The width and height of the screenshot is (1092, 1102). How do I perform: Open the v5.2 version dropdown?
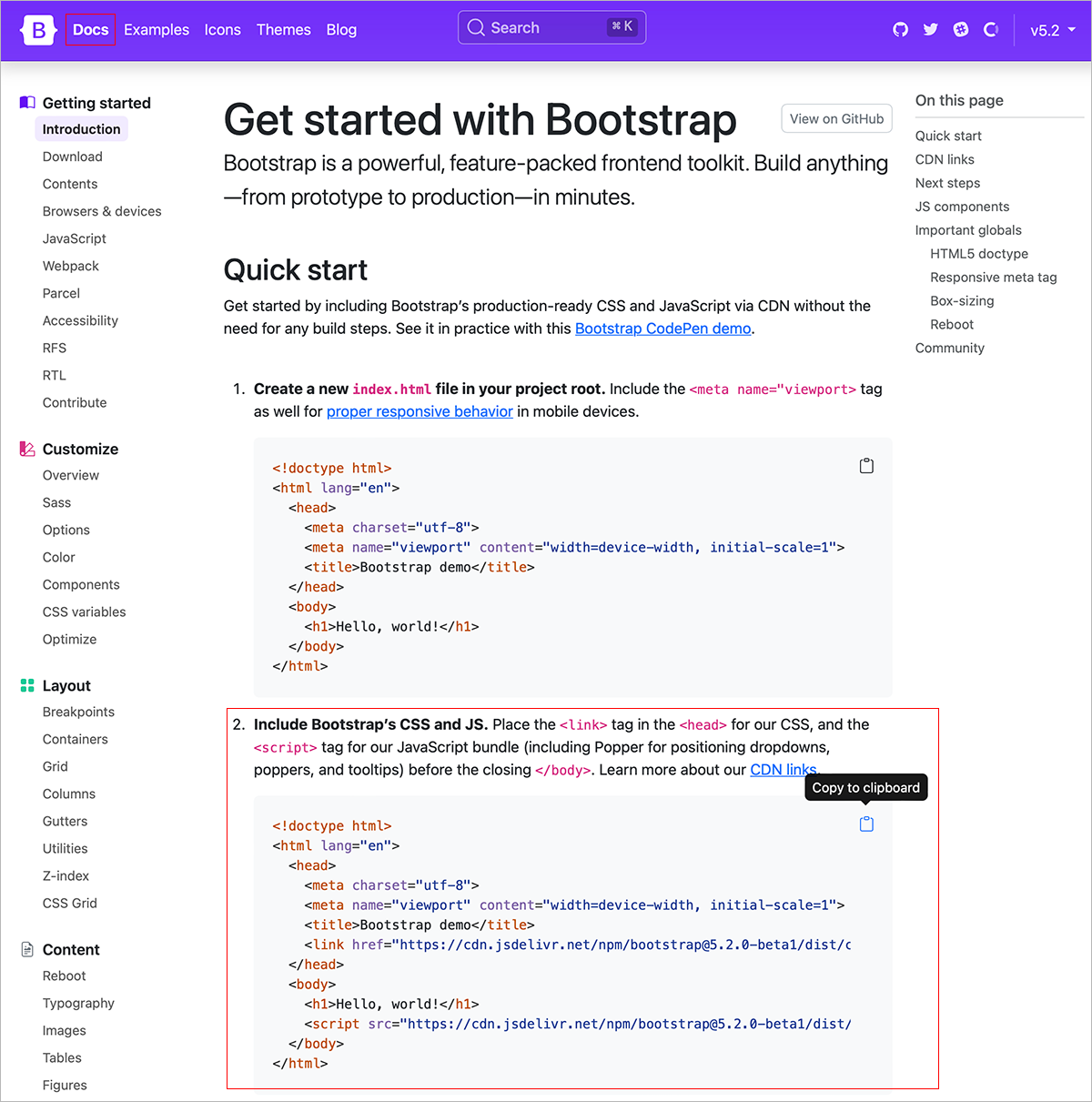tap(1052, 30)
